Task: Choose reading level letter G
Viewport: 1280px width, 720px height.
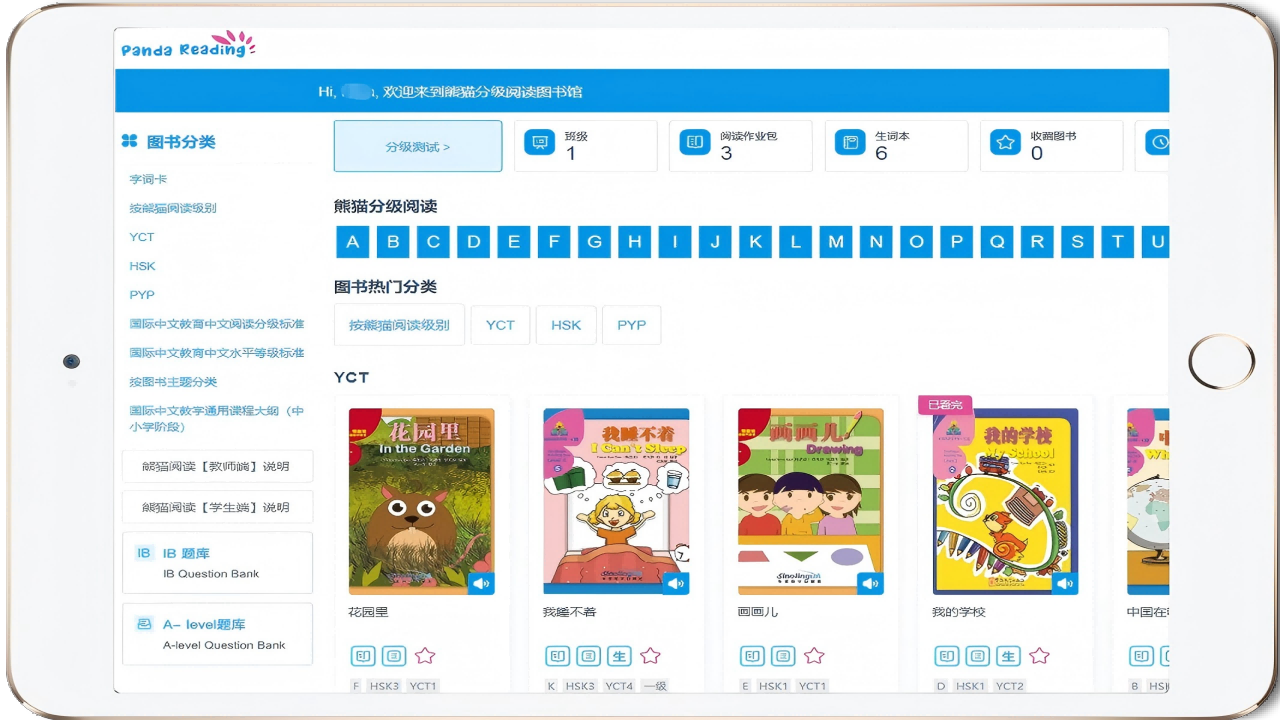Action: (x=594, y=242)
